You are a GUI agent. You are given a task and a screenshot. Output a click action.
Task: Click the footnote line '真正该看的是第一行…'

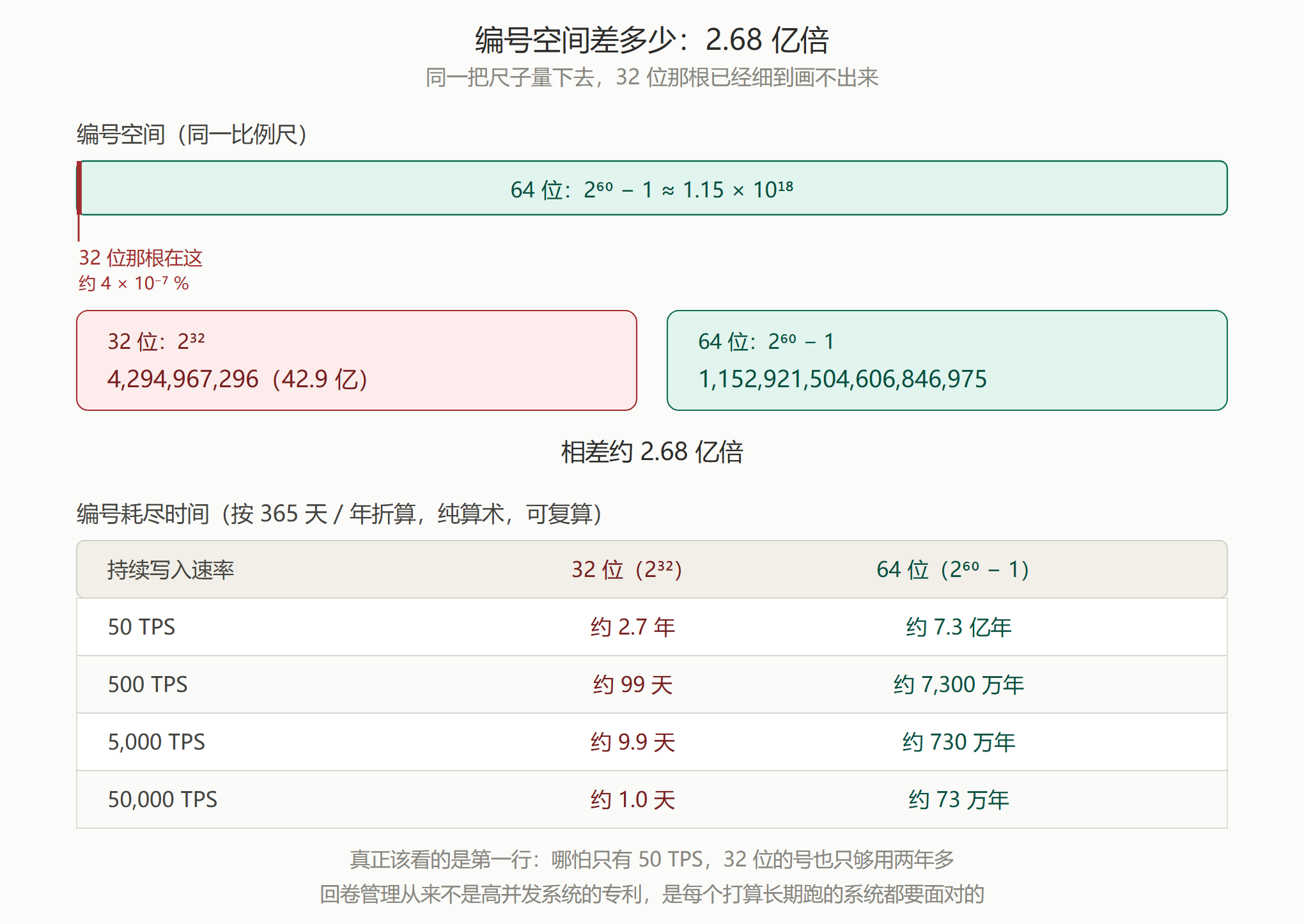[652, 859]
